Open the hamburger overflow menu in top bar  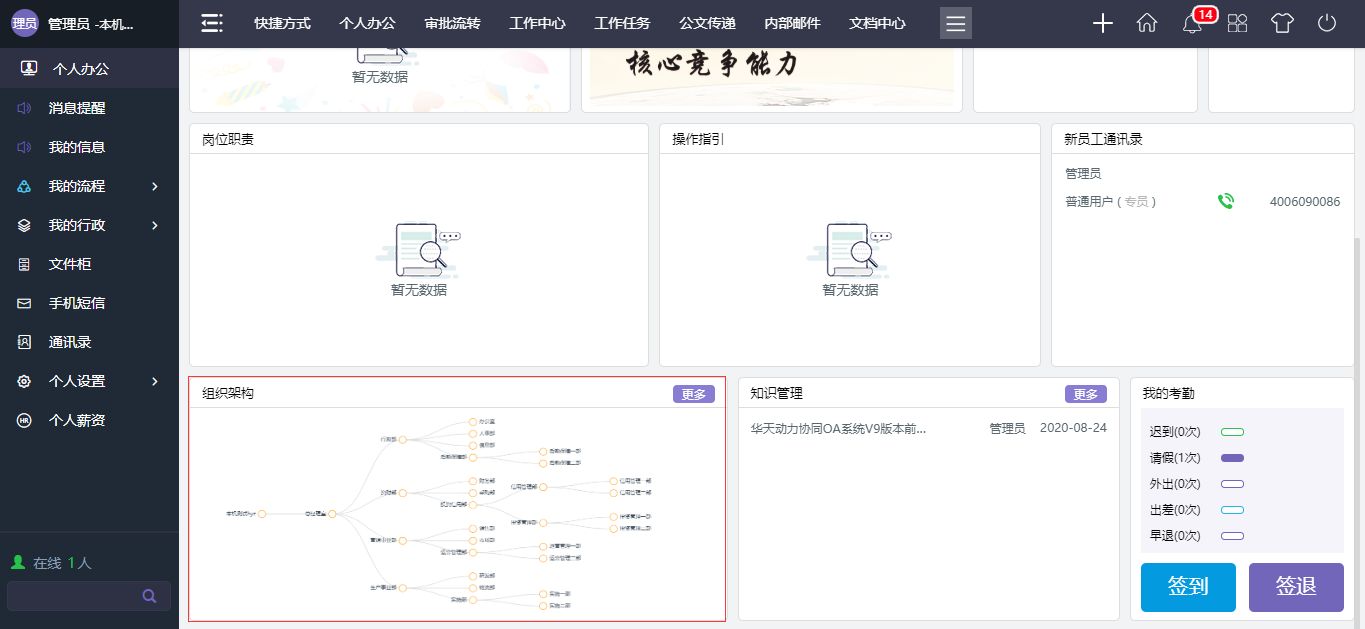pyautogui.click(x=955, y=23)
